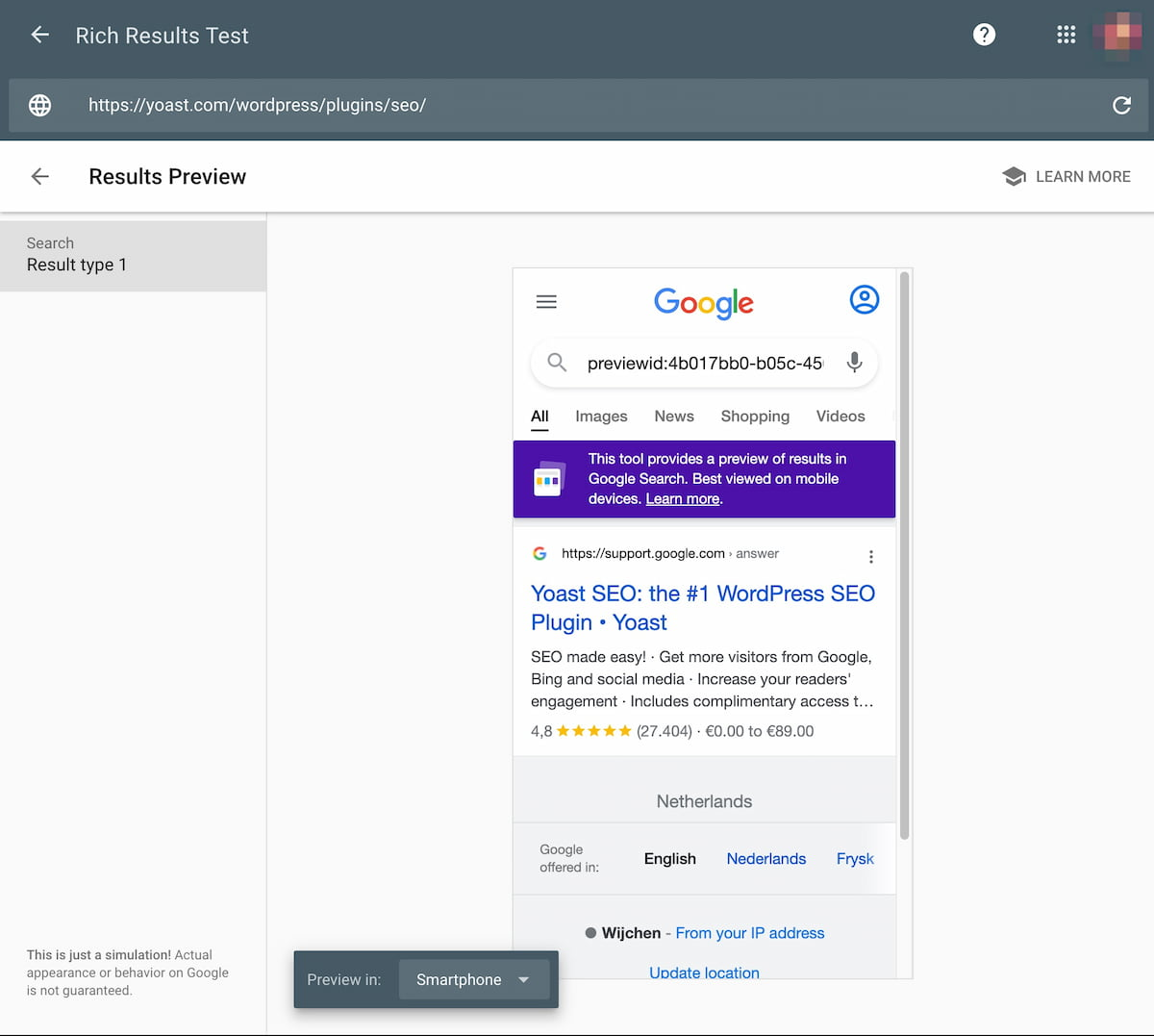The width and height of the screenshot is (1154, 1036).
Task: Open the Google apps grid icon
Action: click(1066, 35)
